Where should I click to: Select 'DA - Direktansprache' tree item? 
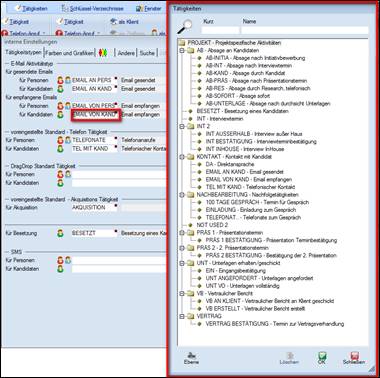click(230, 164)
